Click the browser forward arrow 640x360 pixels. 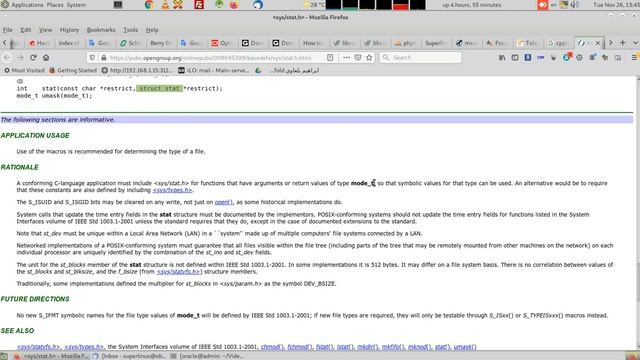(20, 58)
